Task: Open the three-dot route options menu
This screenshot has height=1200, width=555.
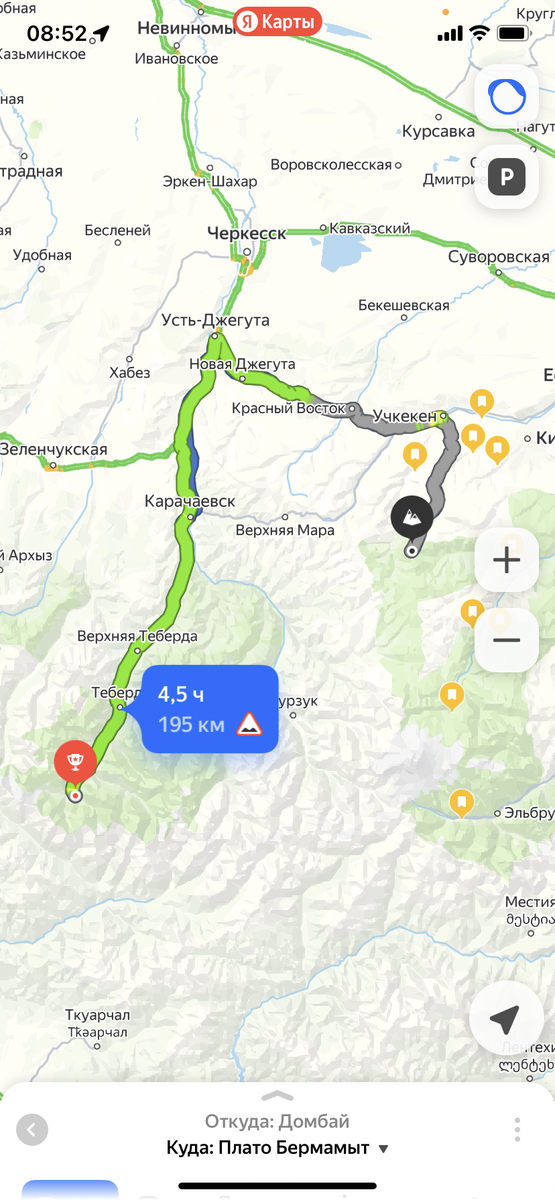Action: [518, 1130]
